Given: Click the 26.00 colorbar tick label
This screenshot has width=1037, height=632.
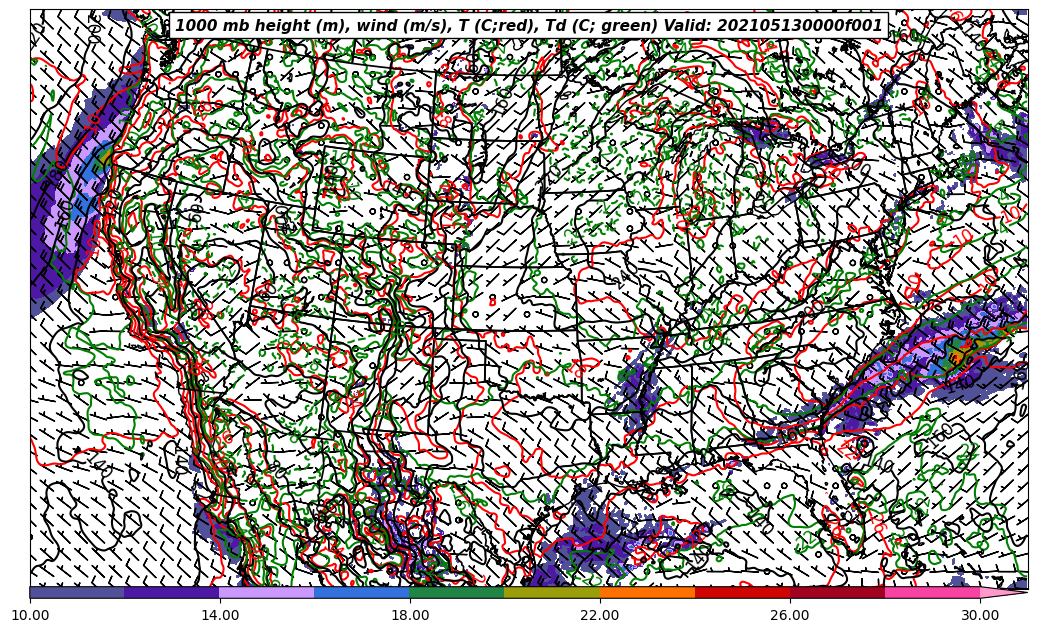Looking at the screenshot, I should point(790,615).
